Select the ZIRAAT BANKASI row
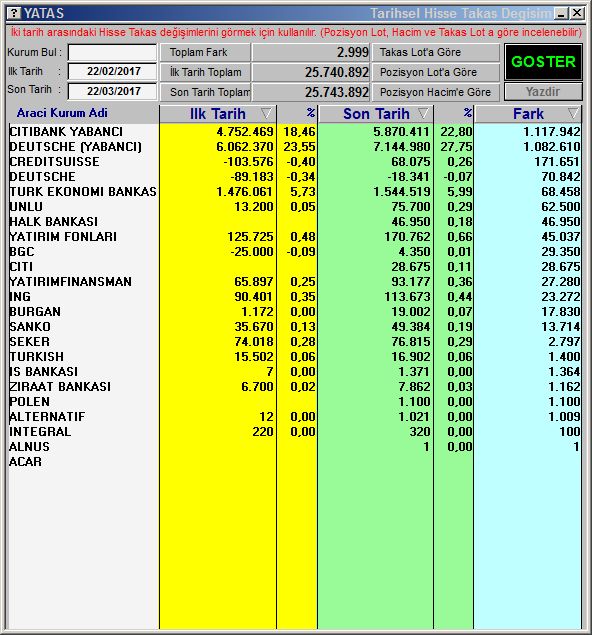 (295, 387)
